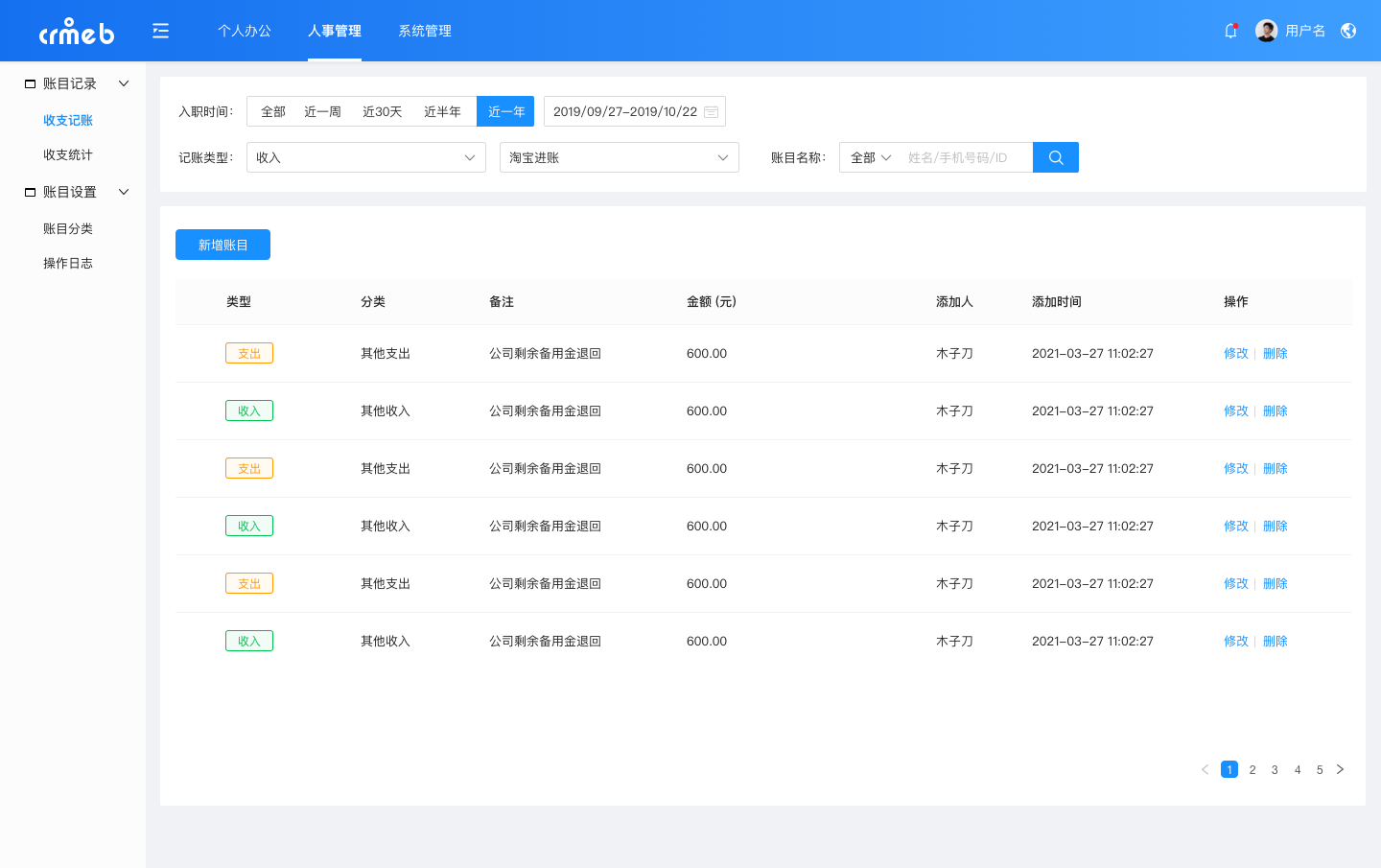Open 账目分类 in sidebar
Image resolution: width=1381 pixels, height=868 pixels.
click(x=68, y=228)
